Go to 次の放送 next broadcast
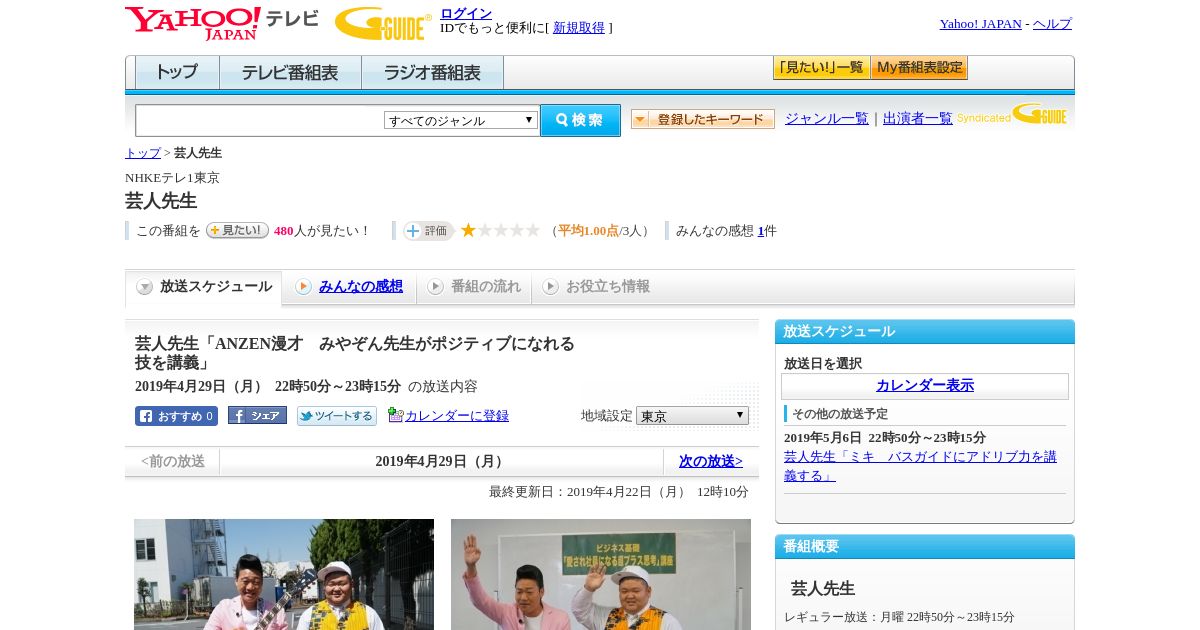The width and height of the screenshot is (1200, 630). pyautogui.click(x=711, y=461)
